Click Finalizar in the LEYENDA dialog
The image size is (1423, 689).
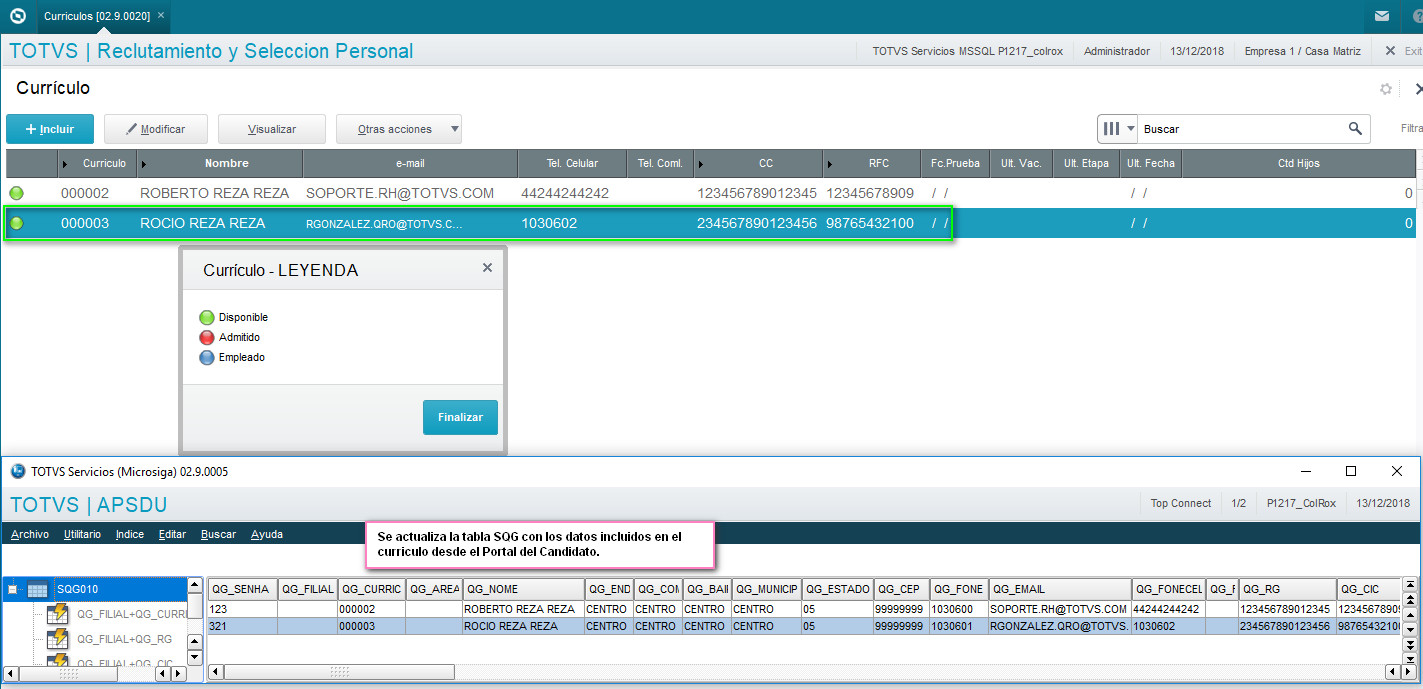(460, 417)
